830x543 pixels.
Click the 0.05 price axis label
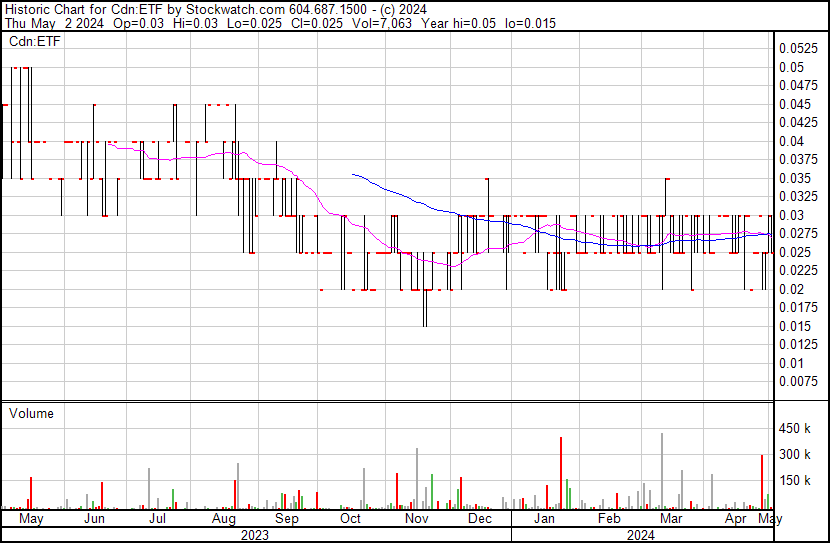[791, 67]
